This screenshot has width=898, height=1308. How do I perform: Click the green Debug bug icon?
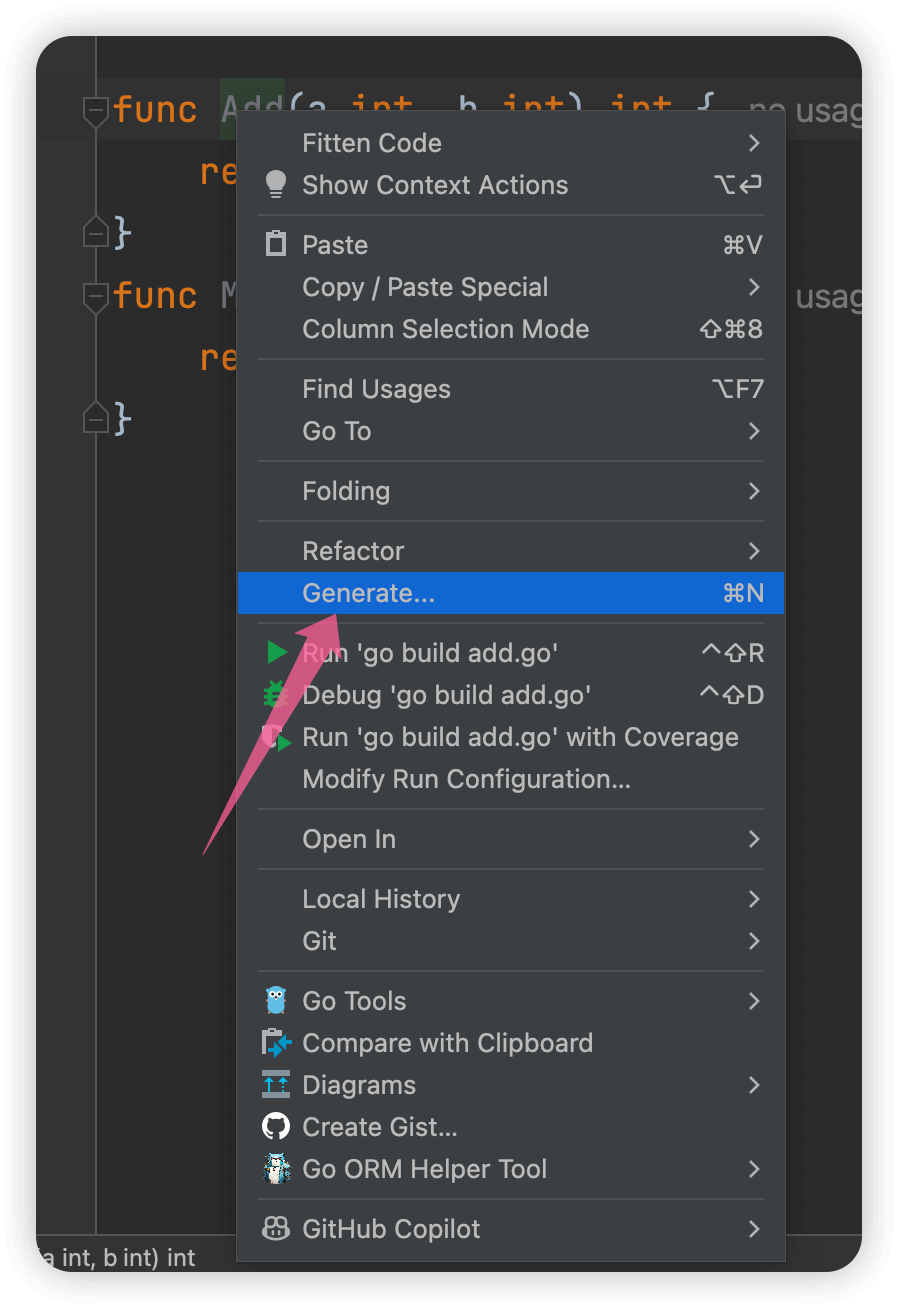(x=275, y=695)
